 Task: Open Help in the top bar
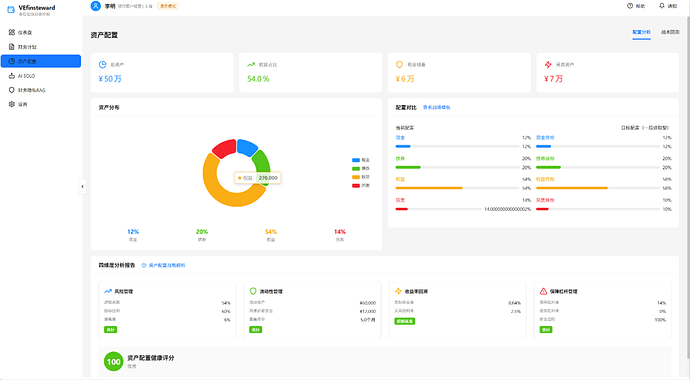coord(636,6)
